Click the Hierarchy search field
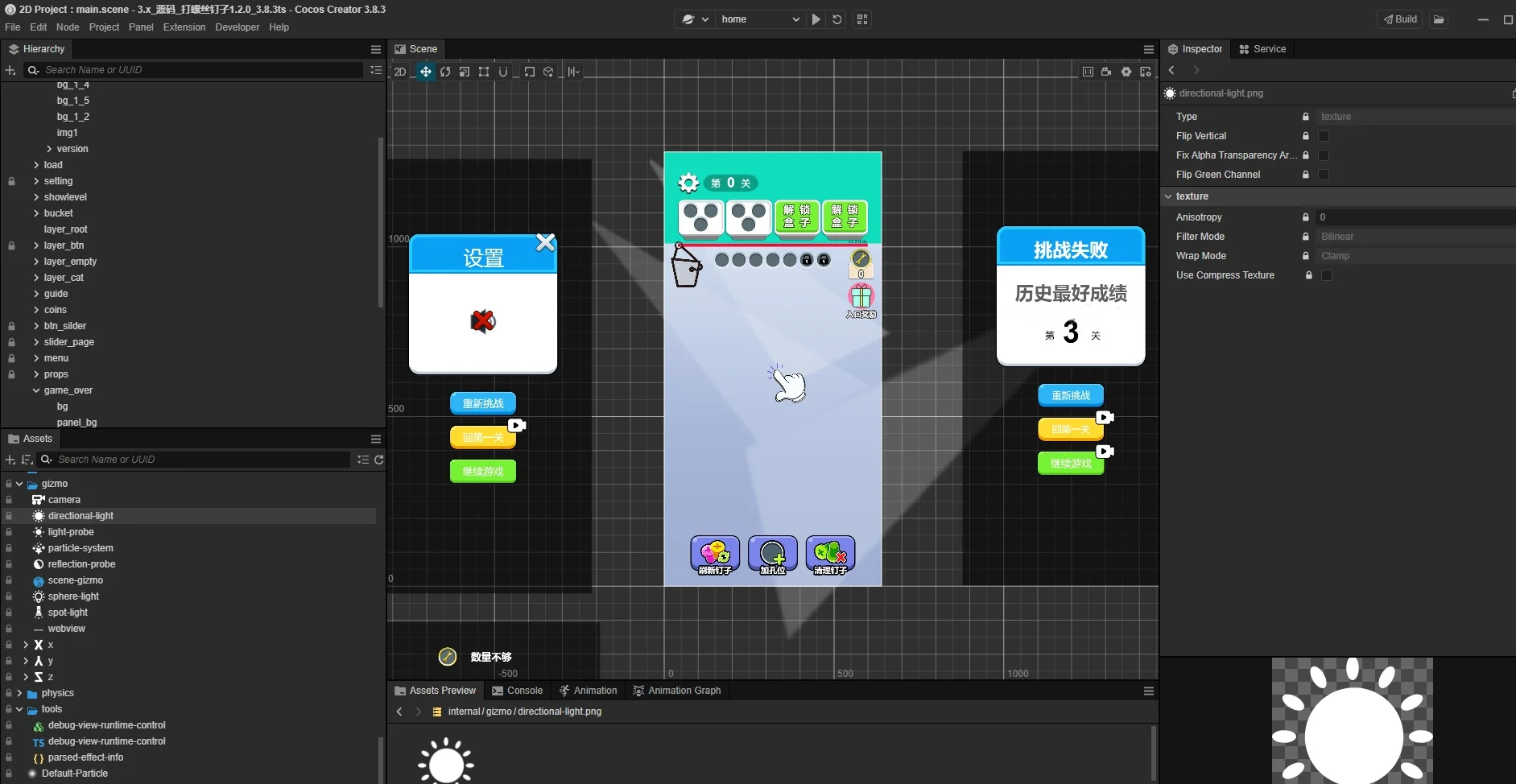1516x784 pixels. point(201,70)
